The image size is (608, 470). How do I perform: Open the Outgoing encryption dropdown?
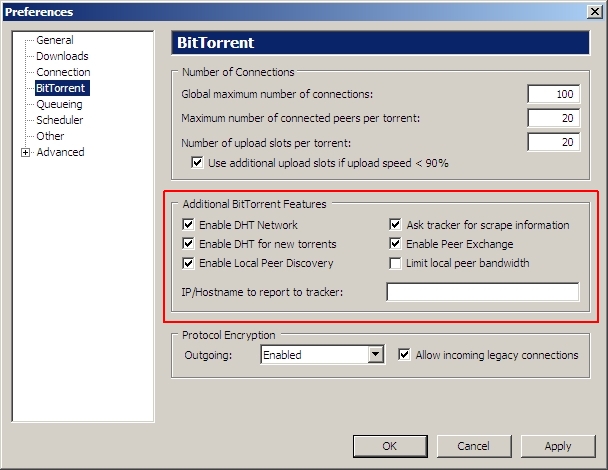376,354
